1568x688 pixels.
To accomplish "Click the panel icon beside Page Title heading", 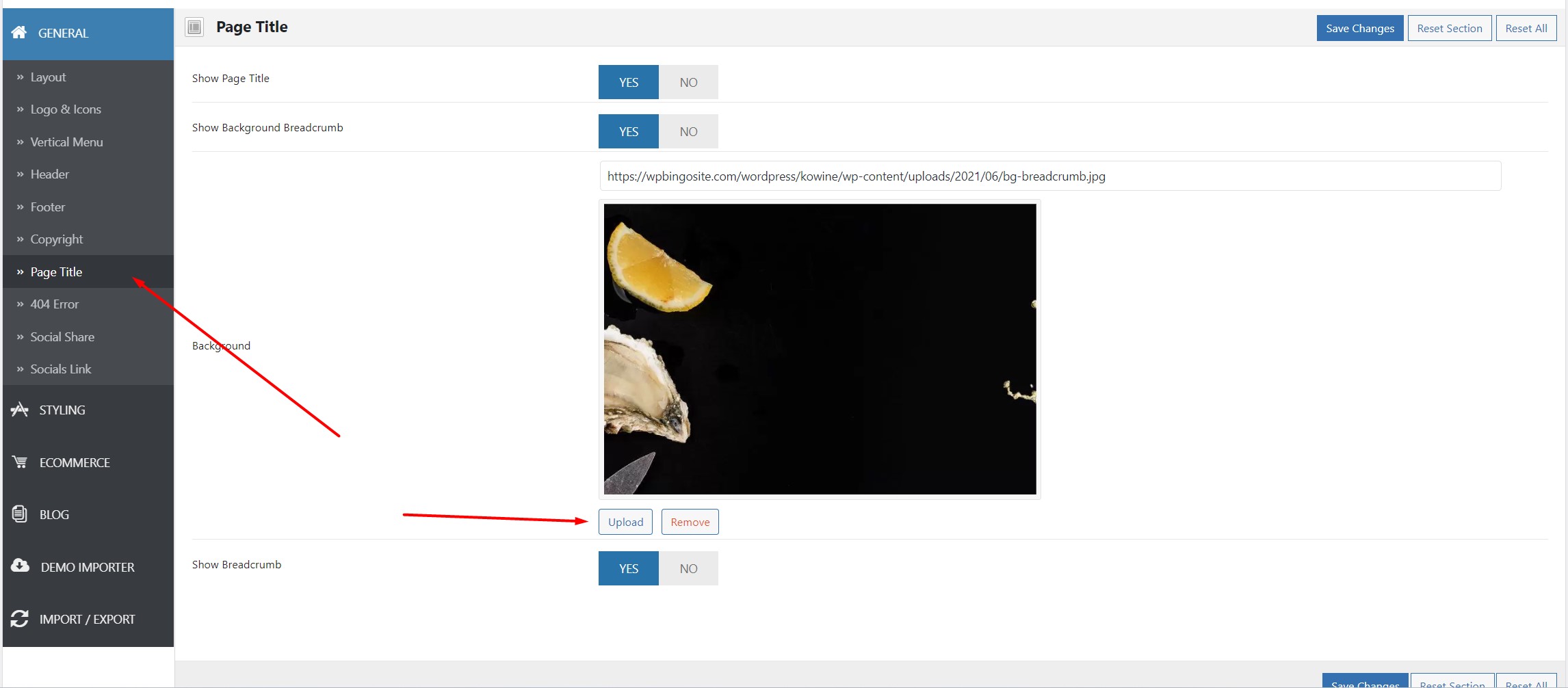I will [x=195, y=27].
